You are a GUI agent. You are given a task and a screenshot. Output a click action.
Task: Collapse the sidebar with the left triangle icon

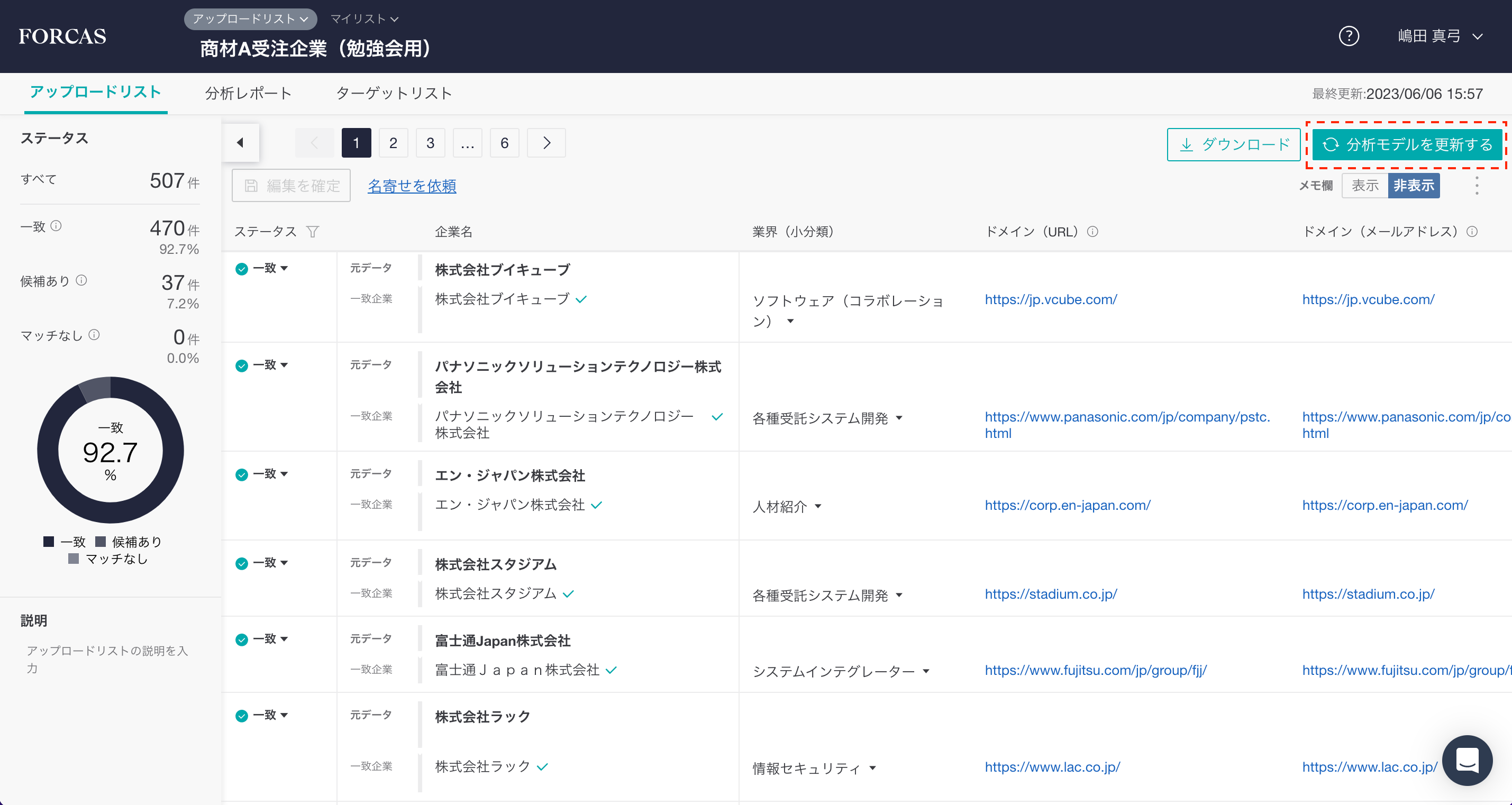coord(240,143)
